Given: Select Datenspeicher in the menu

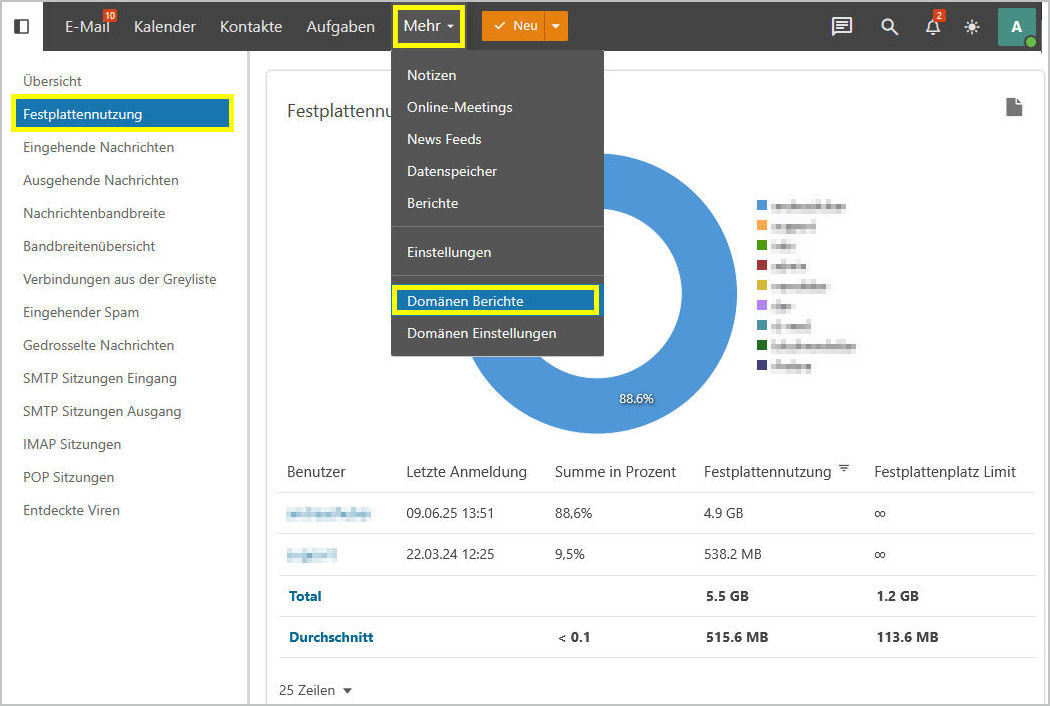Looking at the screenshot, I should [497, 171].
